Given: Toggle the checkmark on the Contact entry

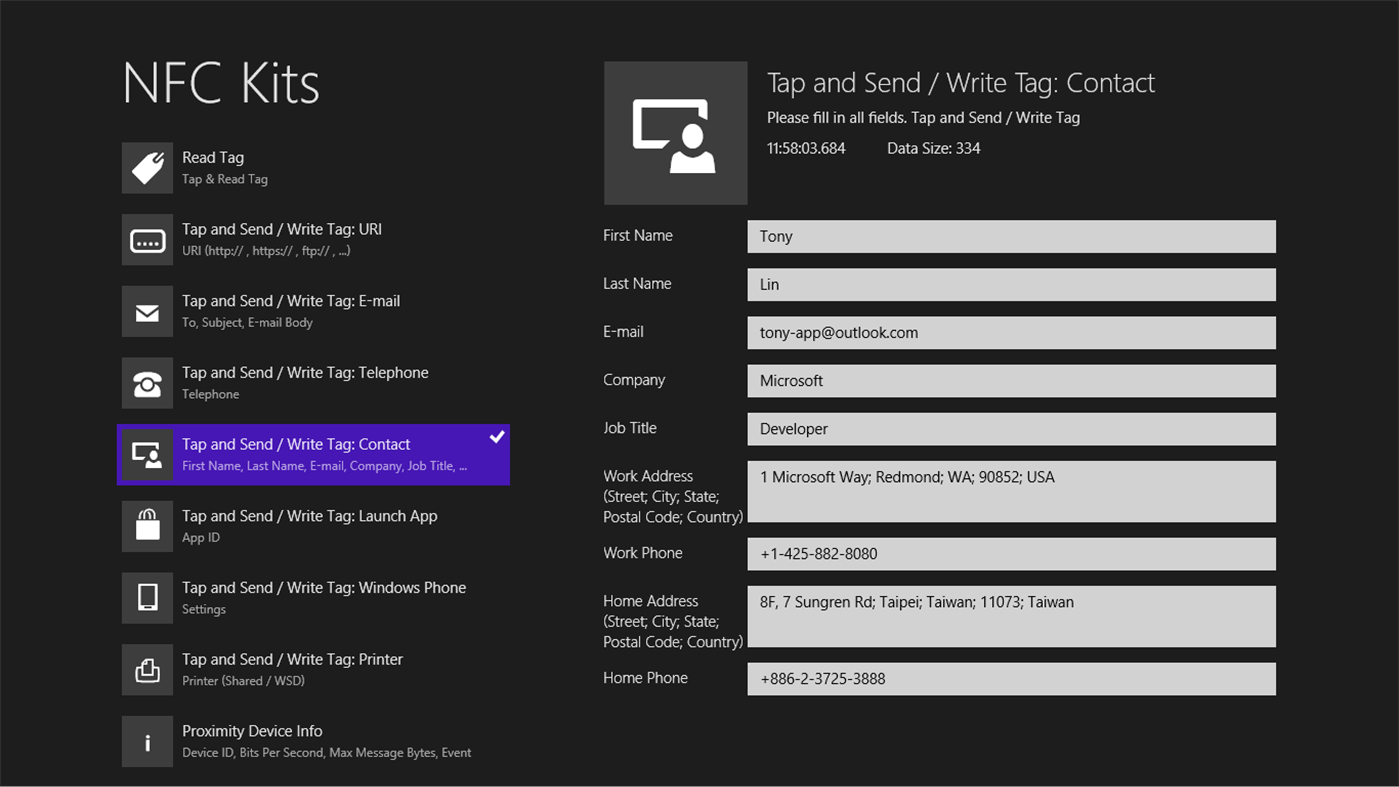Looking at the screenshot, I should 497,436.
